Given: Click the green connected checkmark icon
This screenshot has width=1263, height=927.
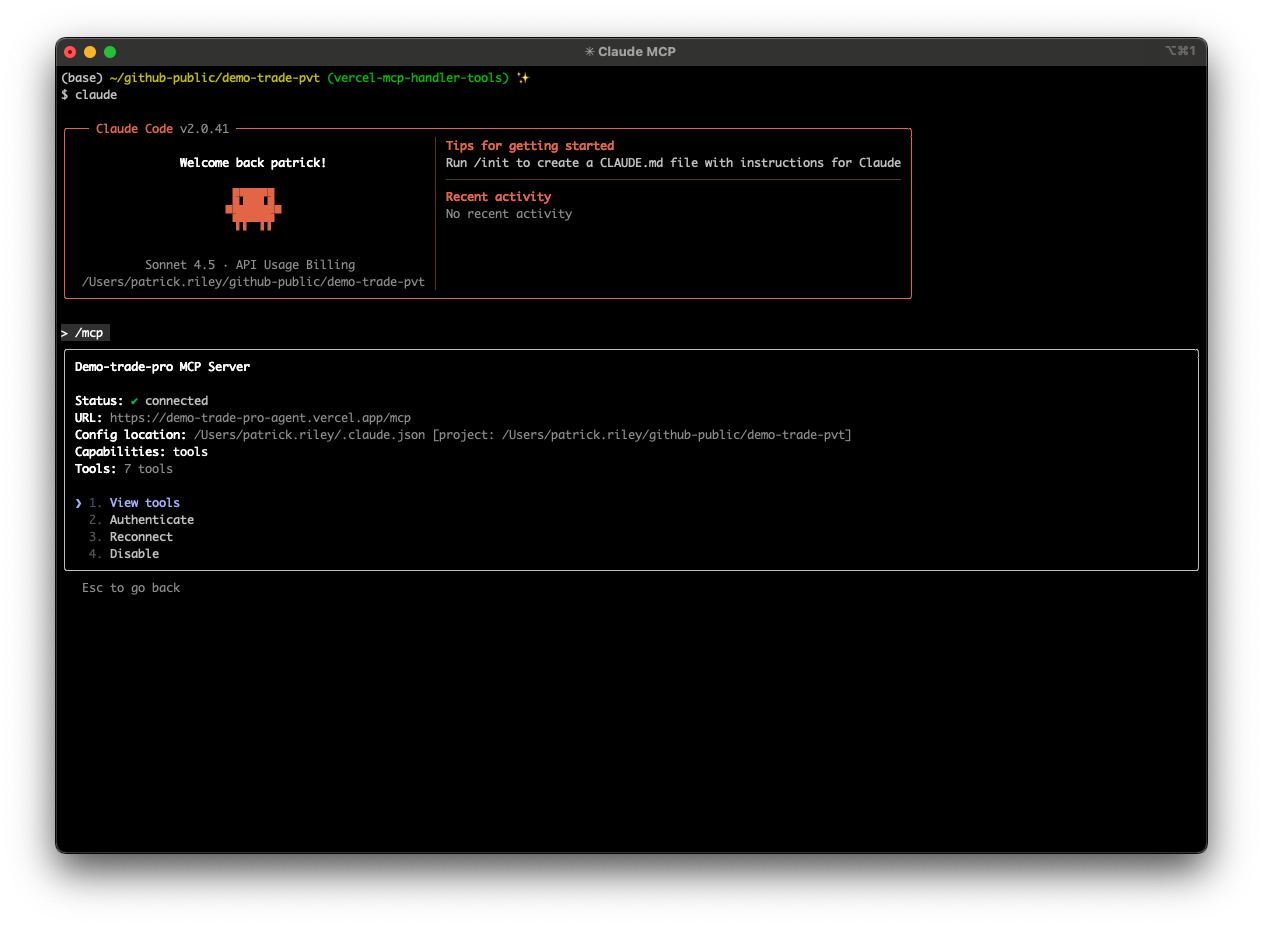Looking at the screenshot, I should [134, 401].
